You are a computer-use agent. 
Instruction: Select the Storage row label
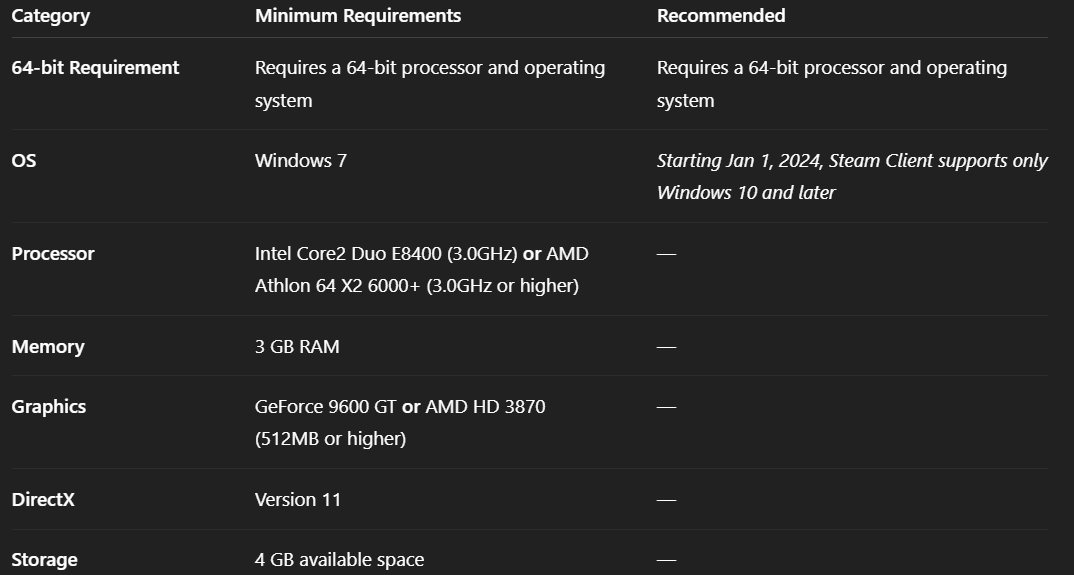[x=44, y=560]
